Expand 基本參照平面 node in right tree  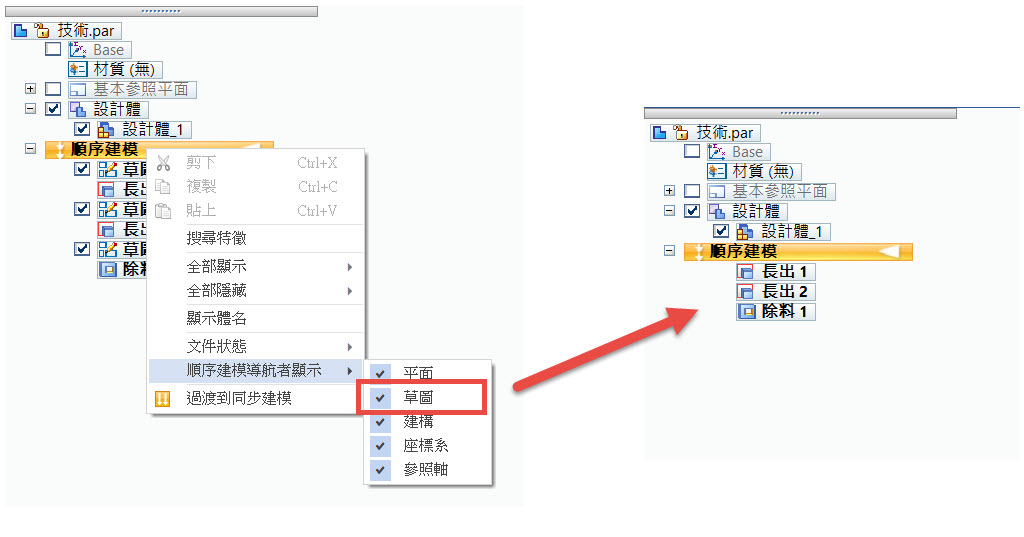click(x=669, y=191)
